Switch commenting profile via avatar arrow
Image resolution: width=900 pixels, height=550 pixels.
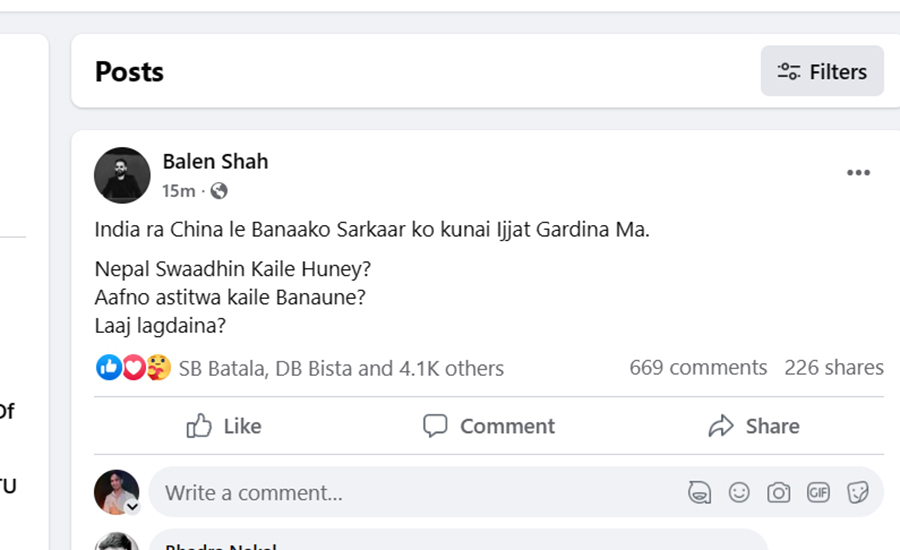pyautogui.click(x=132, y=507)
